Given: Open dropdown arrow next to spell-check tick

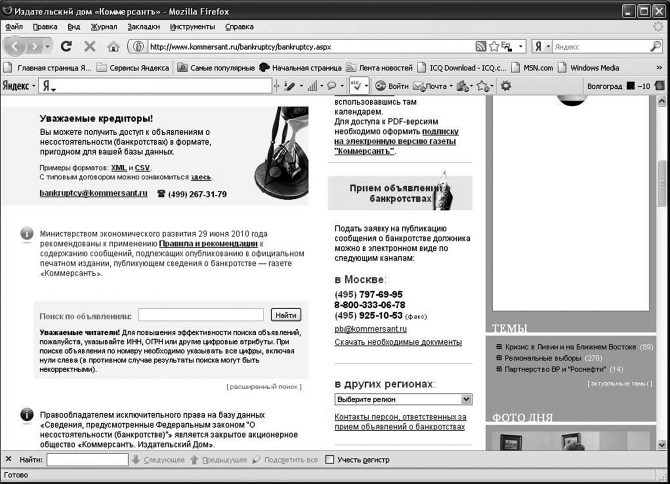Looking at the screenshot, I should 366,86.
